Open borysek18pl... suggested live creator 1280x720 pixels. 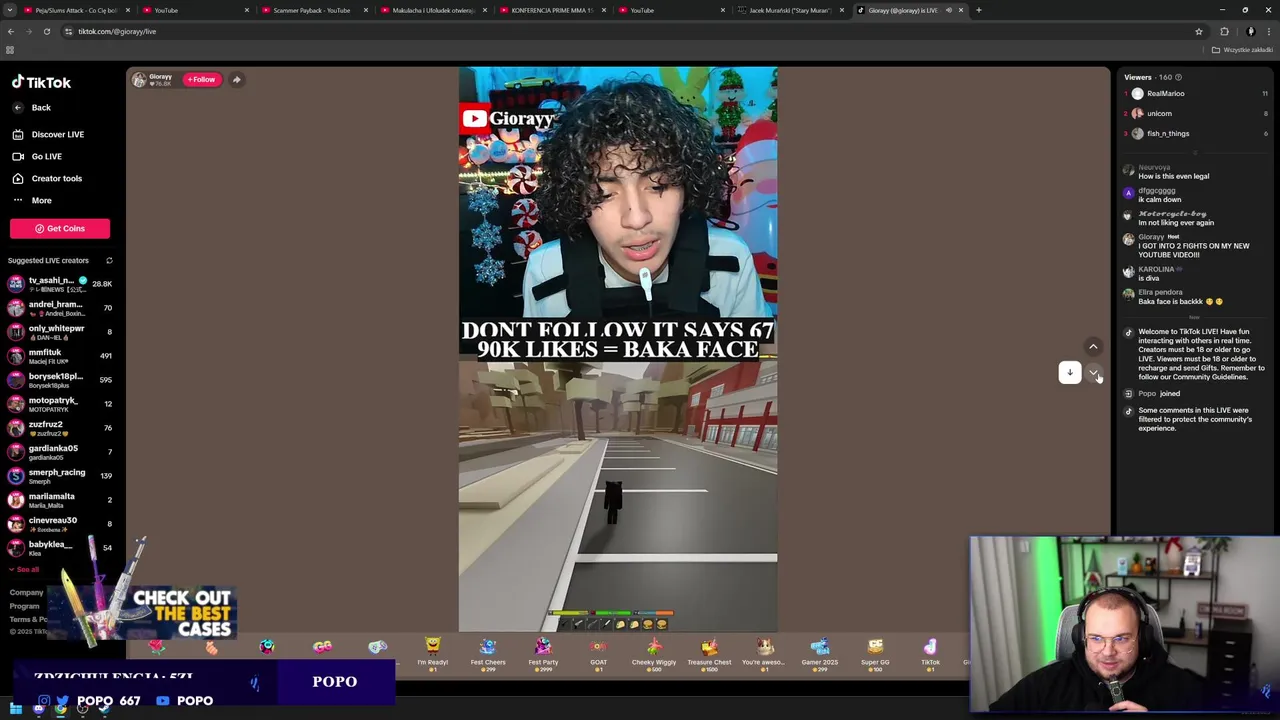pyautogui.click(x=60, y=380)
